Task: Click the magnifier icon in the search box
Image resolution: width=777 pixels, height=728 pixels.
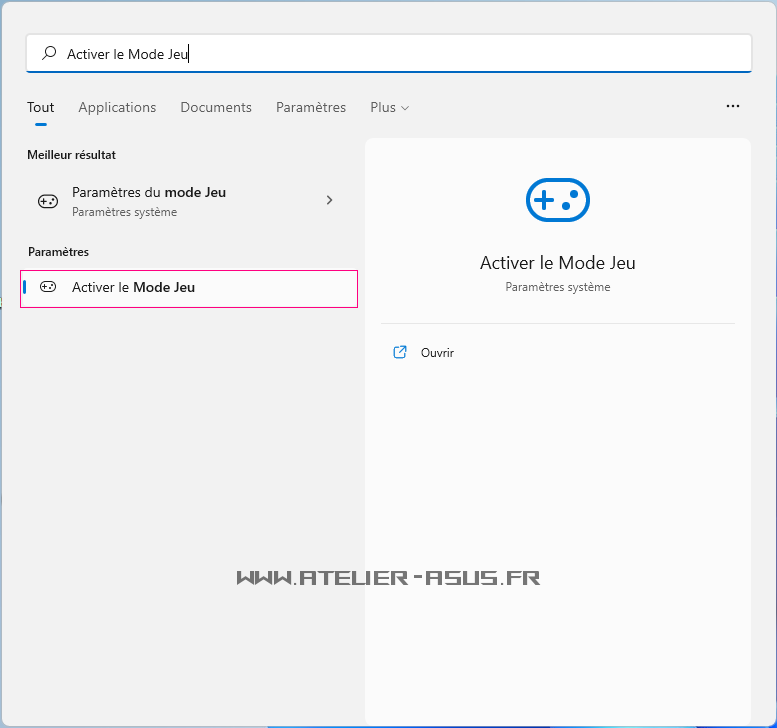Action: (48, 54)
